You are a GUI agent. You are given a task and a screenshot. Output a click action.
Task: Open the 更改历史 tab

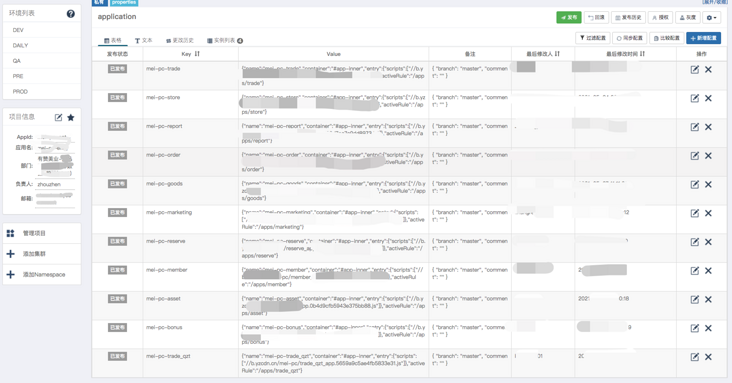click(179, 41)
